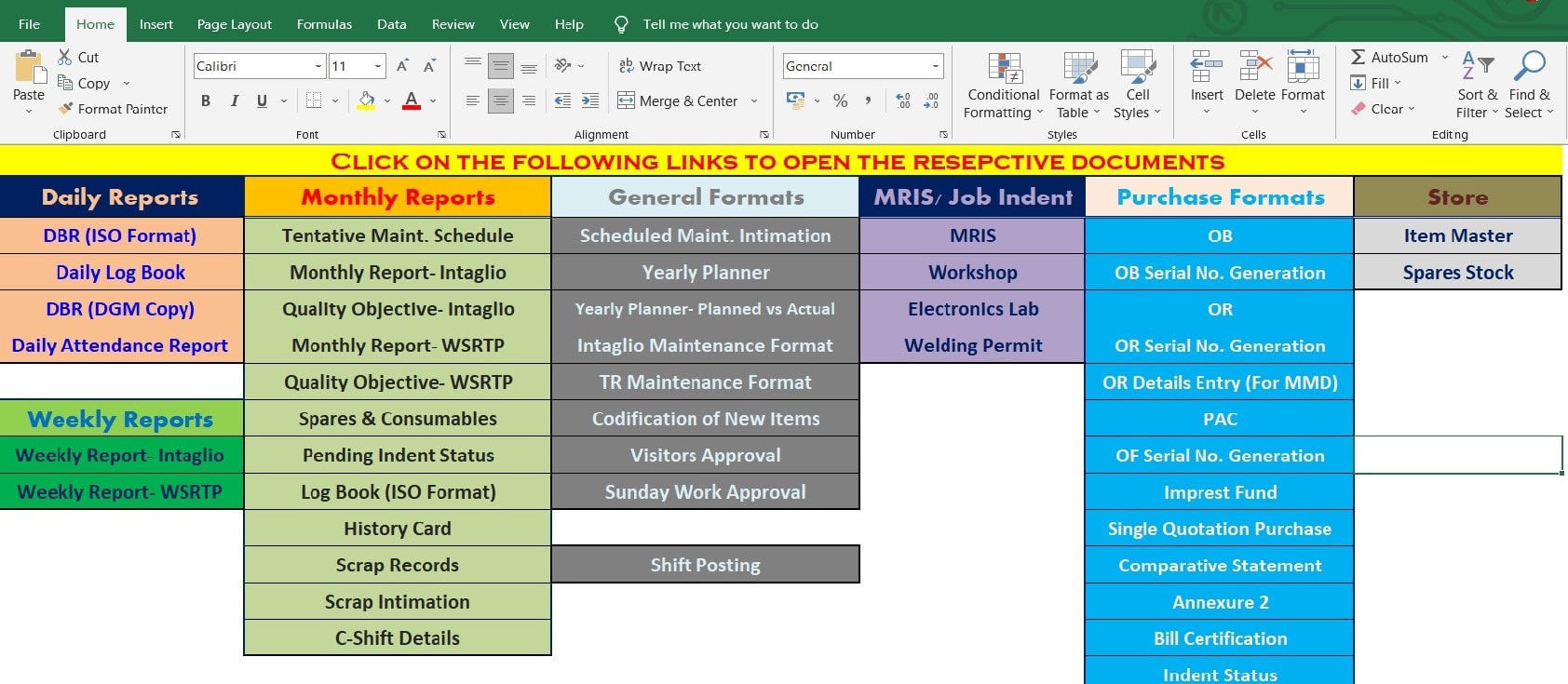Open the Welding Permit link
Viewport: 1568px width, 684px height.
973,345
